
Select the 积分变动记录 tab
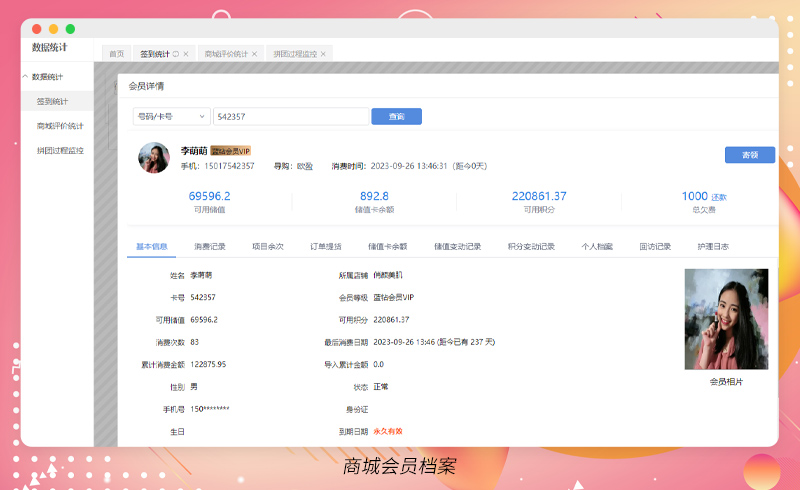tap(530, 246)
